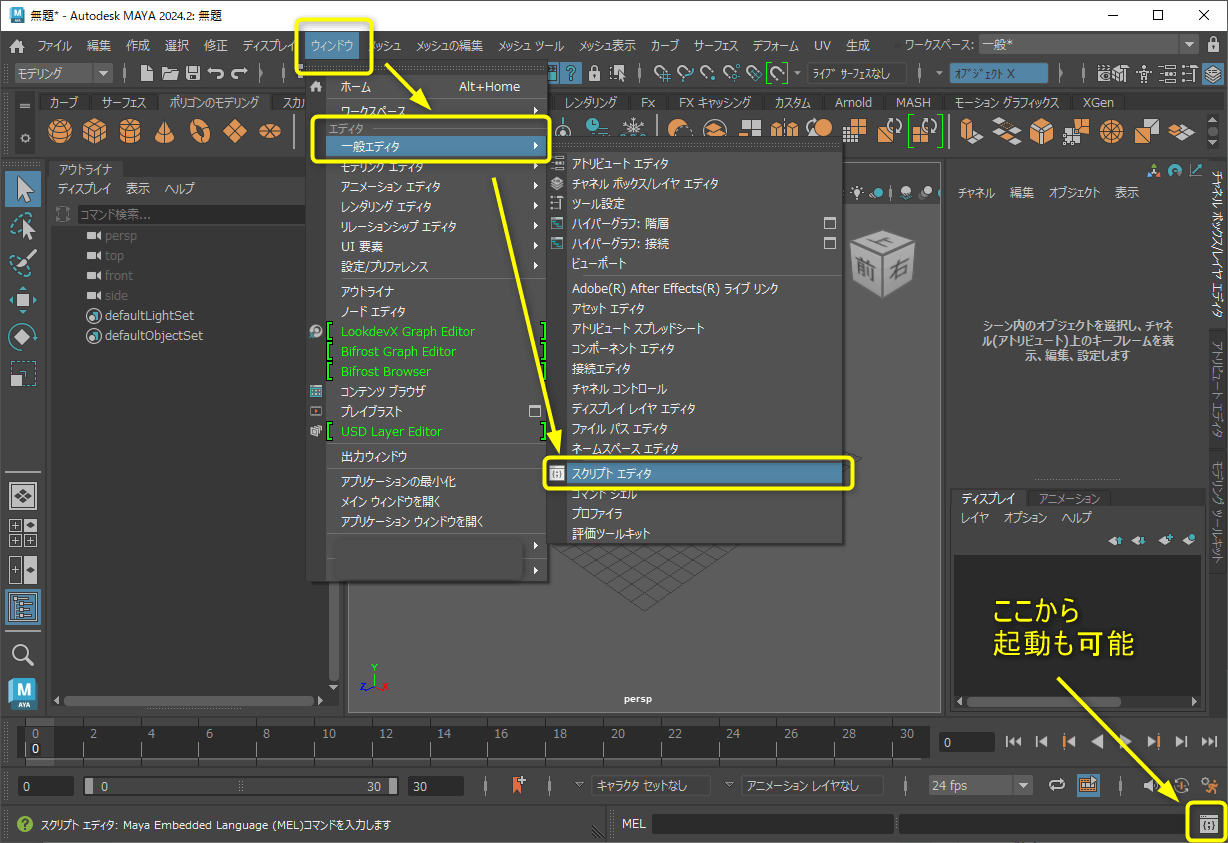The image size is (1228, 843).
Task: Create a polygon cylinder from the shelf
Action: click(130, 131)
